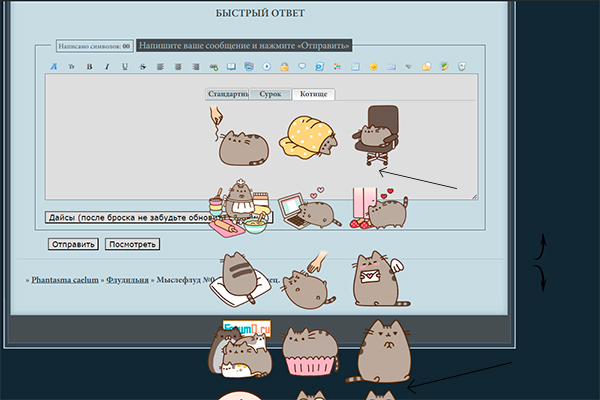Insert video with the play icon

(267, 67)
